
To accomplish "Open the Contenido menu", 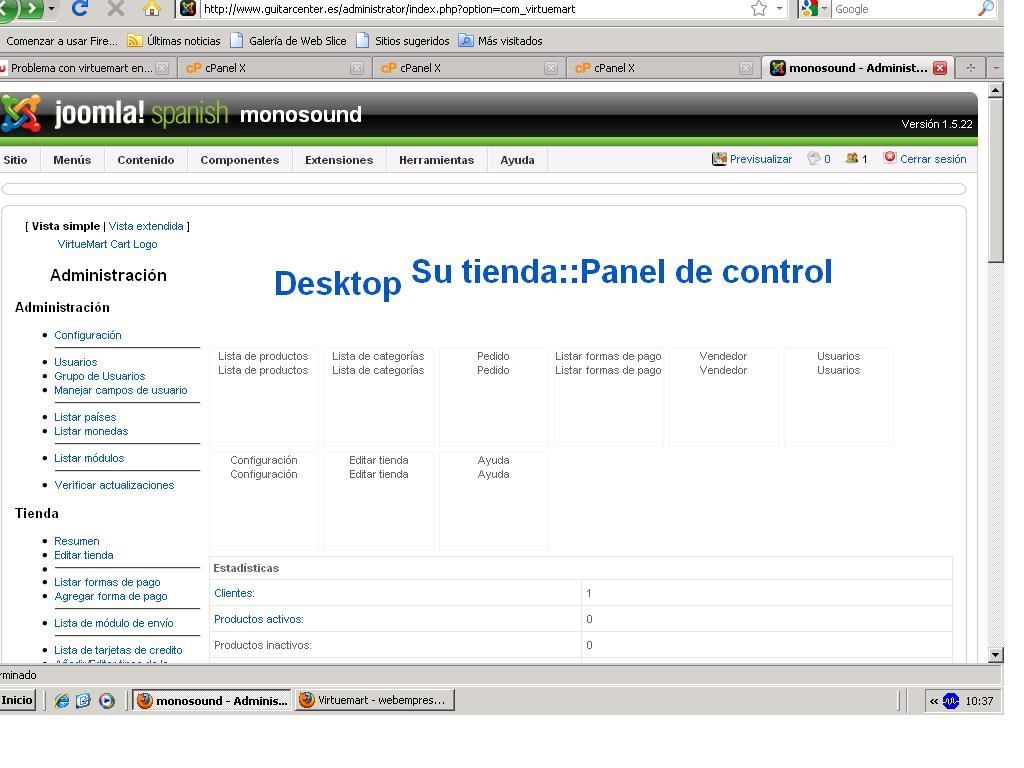I will [x=146, y=160].
